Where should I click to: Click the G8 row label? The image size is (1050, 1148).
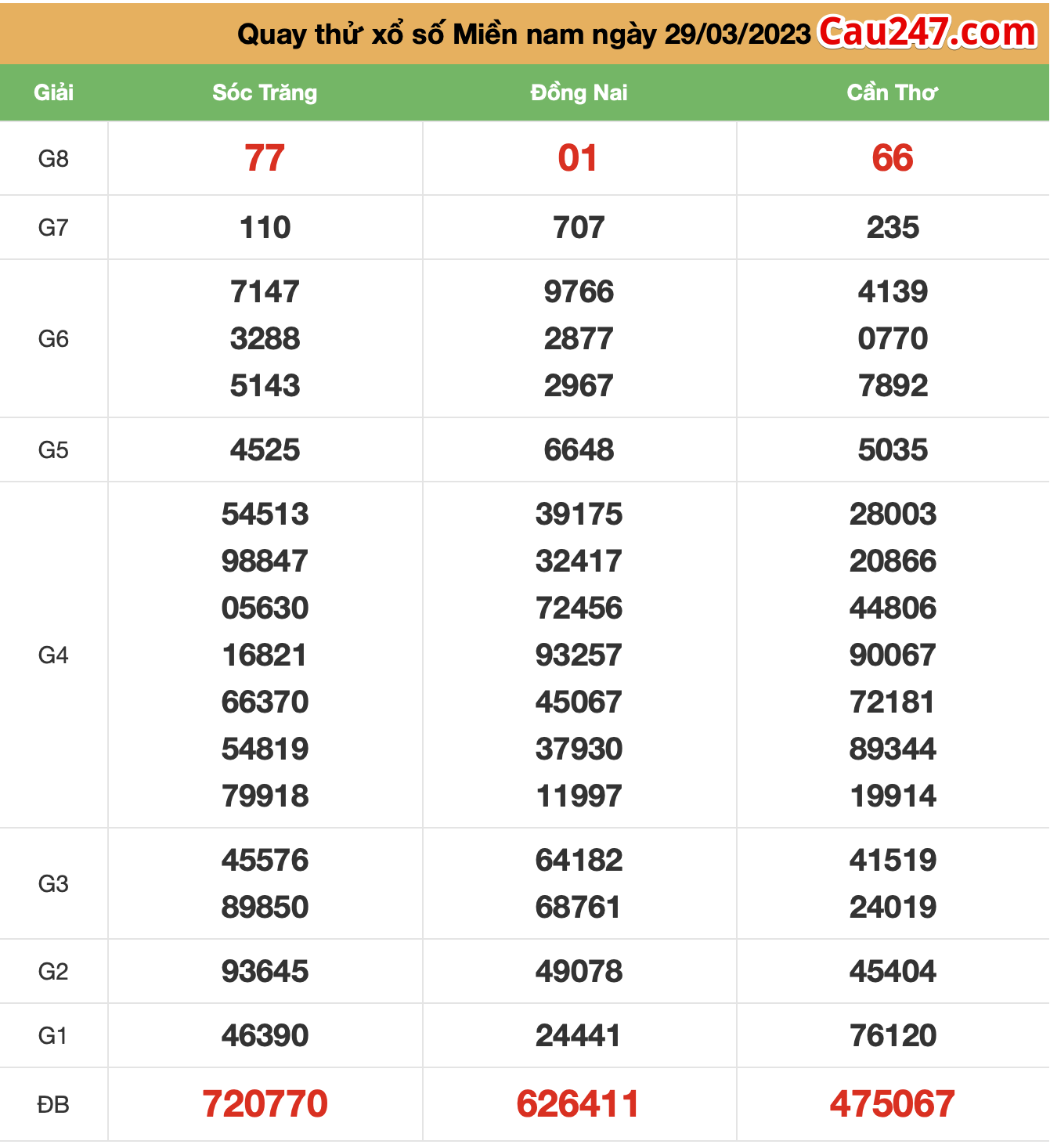click(x=53, y=159)
